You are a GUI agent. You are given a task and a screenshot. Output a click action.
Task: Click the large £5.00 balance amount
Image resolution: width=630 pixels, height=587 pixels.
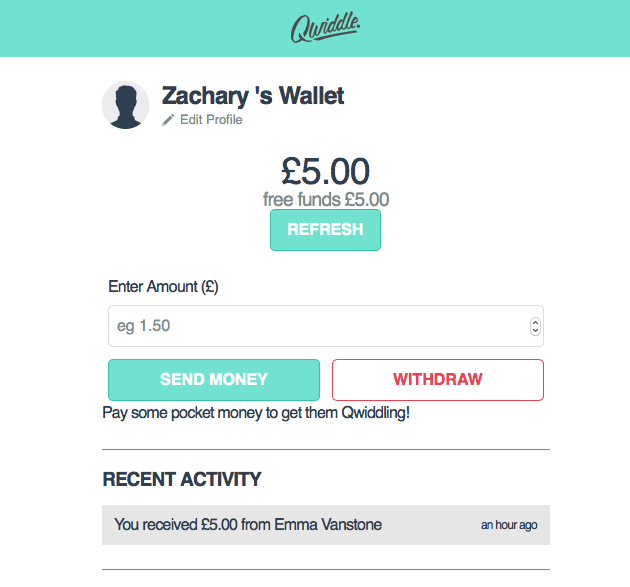325,171
